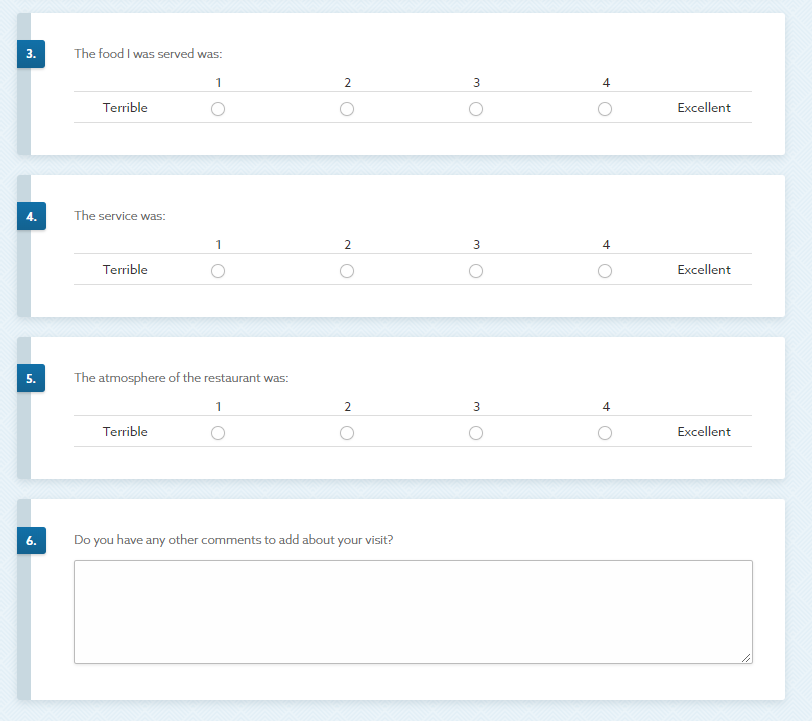Click the comment box resize handle
The image size is (812, 721).
tap(746, 657)
